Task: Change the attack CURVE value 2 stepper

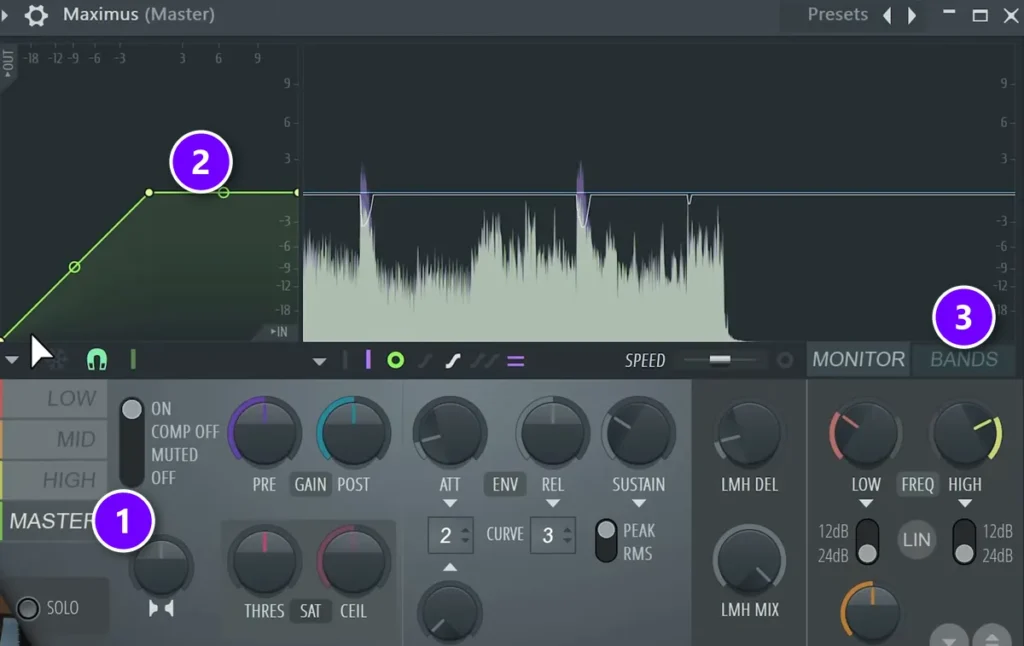Action: click(x=451, y=536)
